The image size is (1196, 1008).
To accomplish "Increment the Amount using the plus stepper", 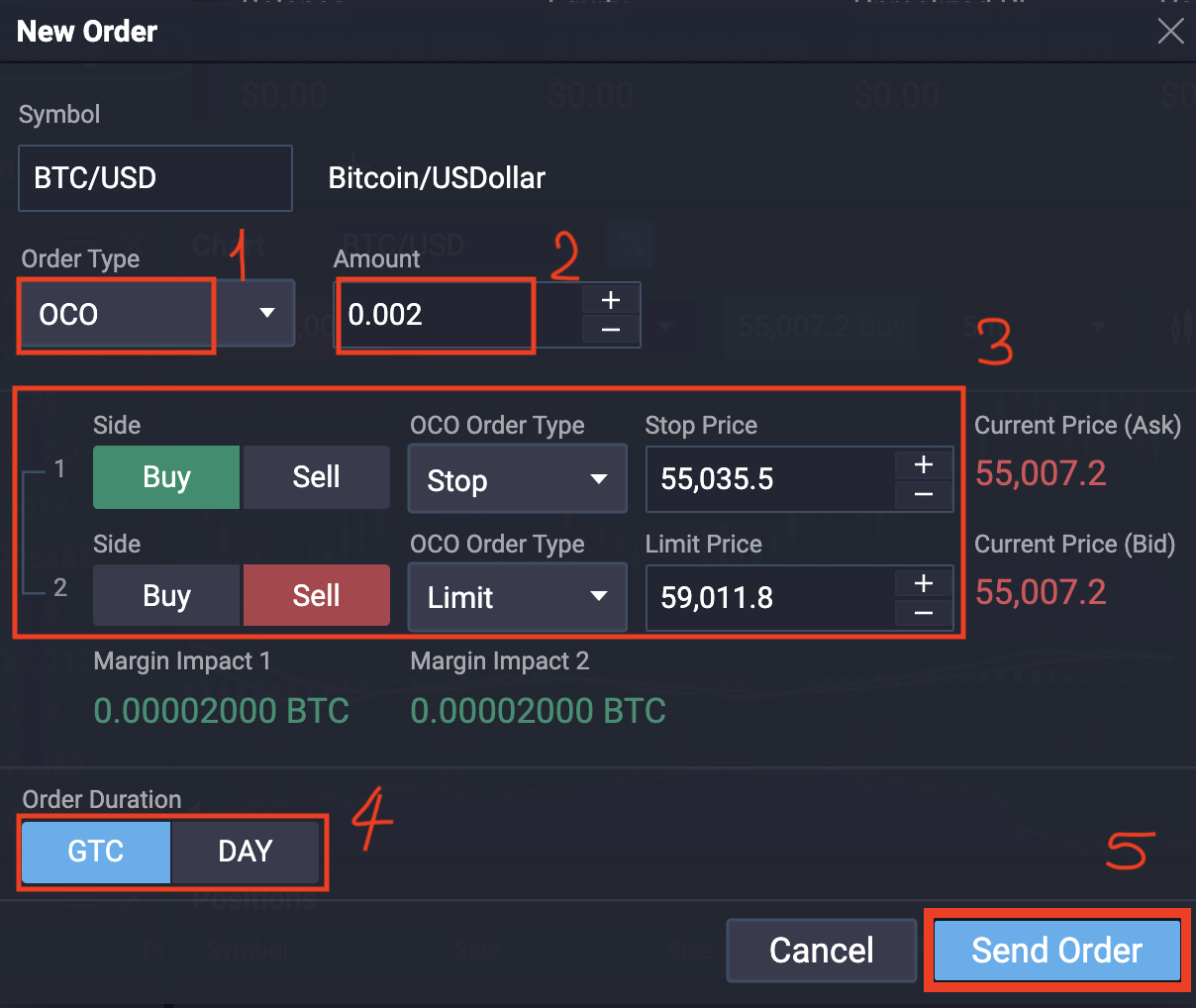I will pos(610,299).
